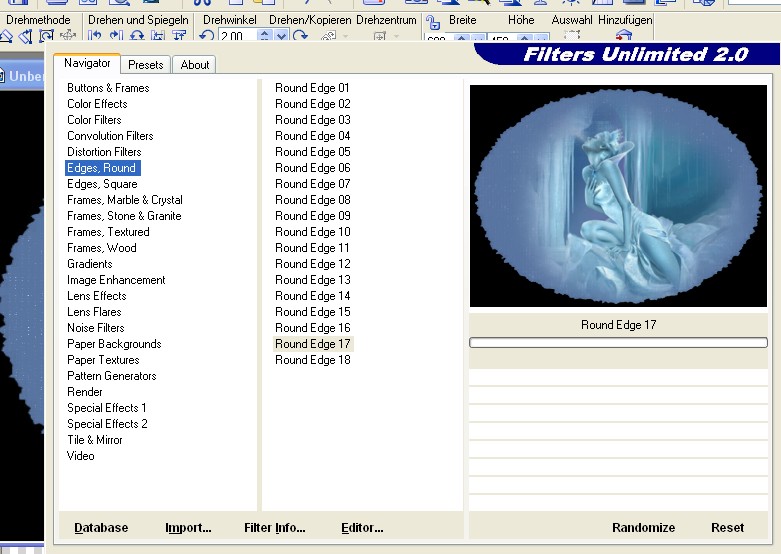Select the Paper Textures category
781x554 pixels.
(x=103, y=360)
